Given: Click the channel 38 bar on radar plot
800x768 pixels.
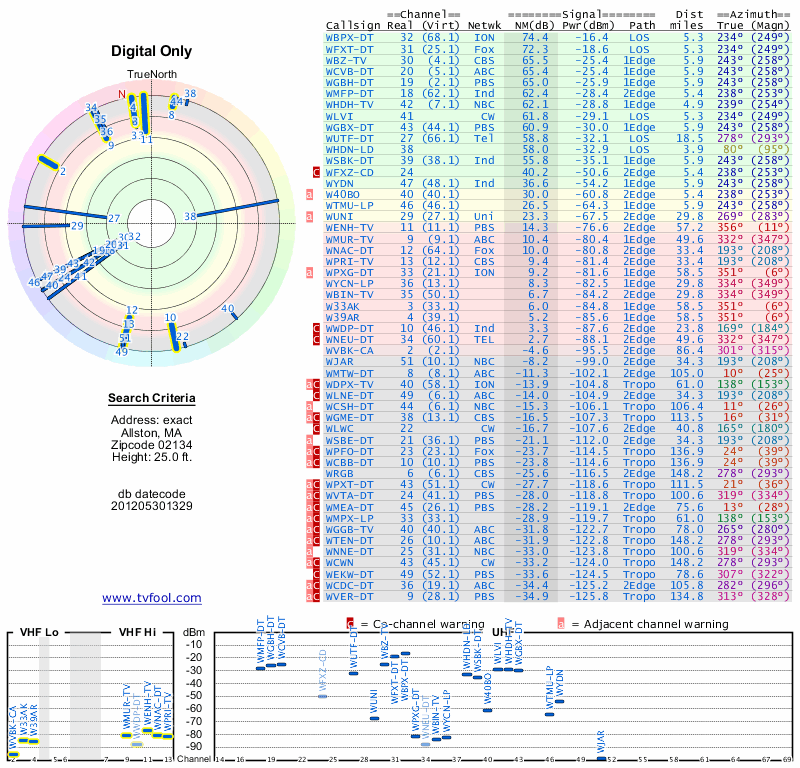Looking at the screenshot, I should pos(238,208).
